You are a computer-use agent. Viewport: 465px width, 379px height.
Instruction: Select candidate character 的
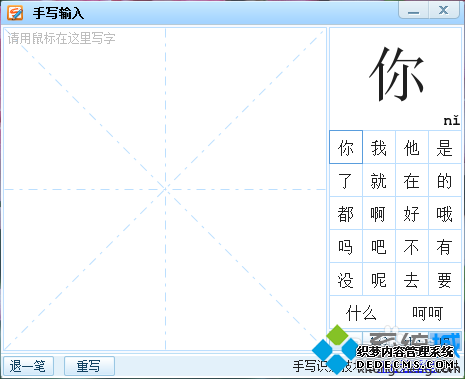click(x=445, y=180)
